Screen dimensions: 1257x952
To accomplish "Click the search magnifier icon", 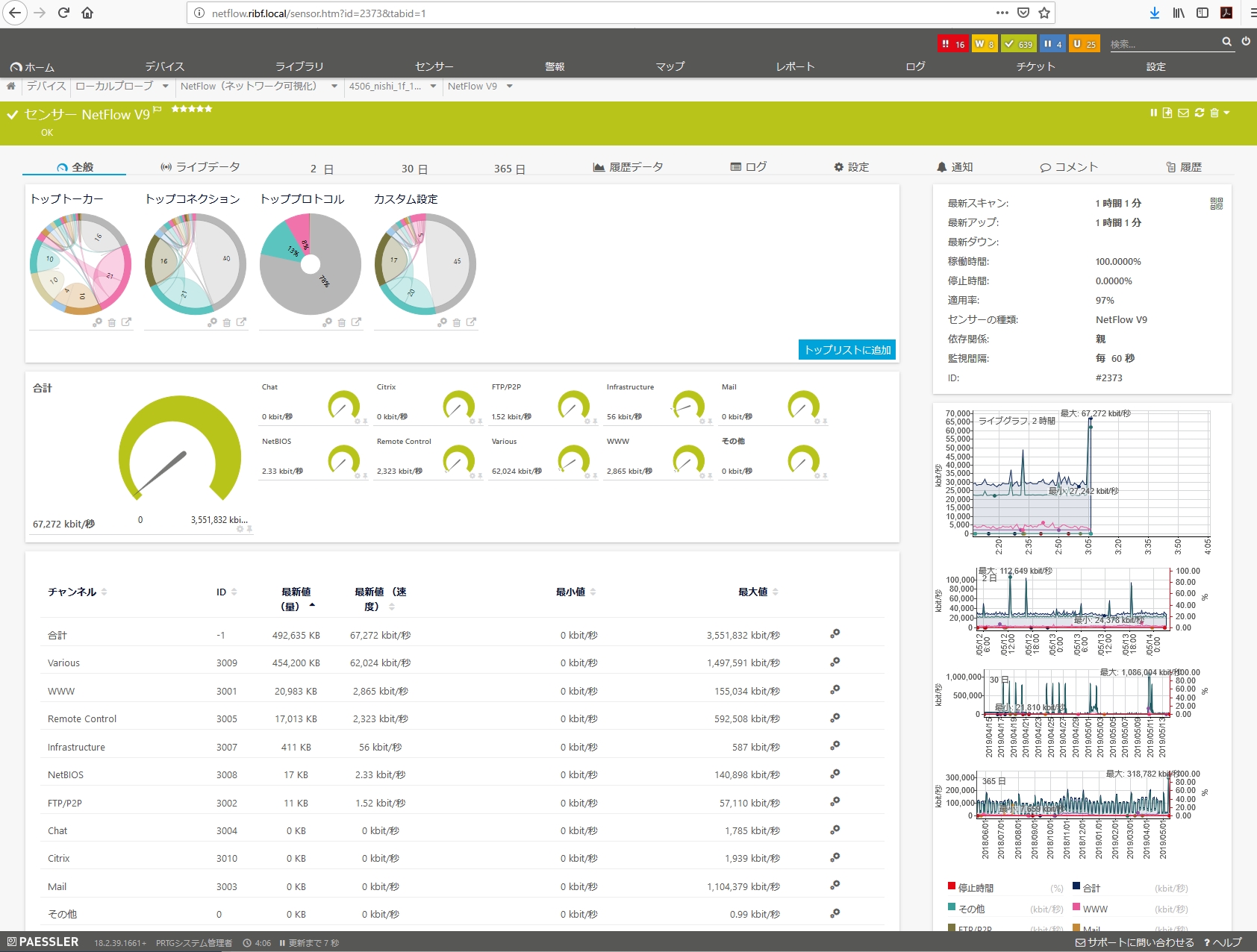I will pyautogui.click(x=1226, y=42).
